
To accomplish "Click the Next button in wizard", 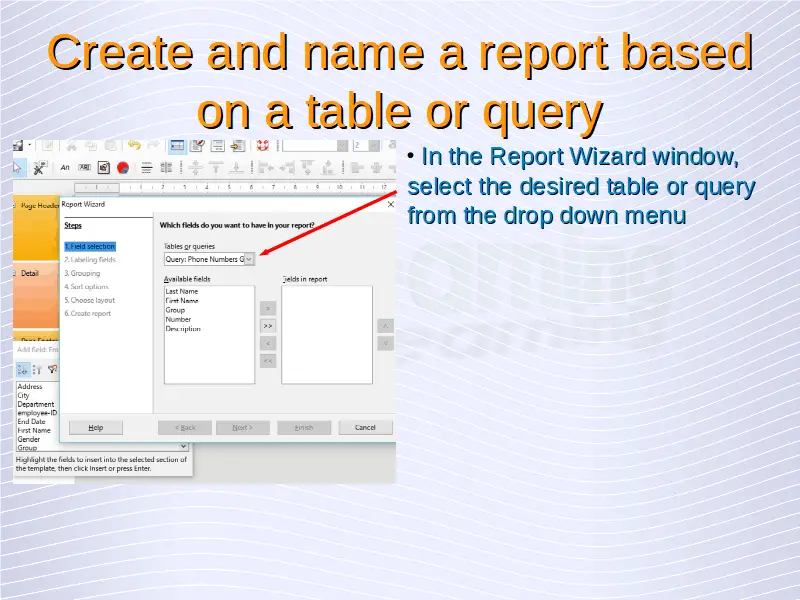I will point(243,428).
